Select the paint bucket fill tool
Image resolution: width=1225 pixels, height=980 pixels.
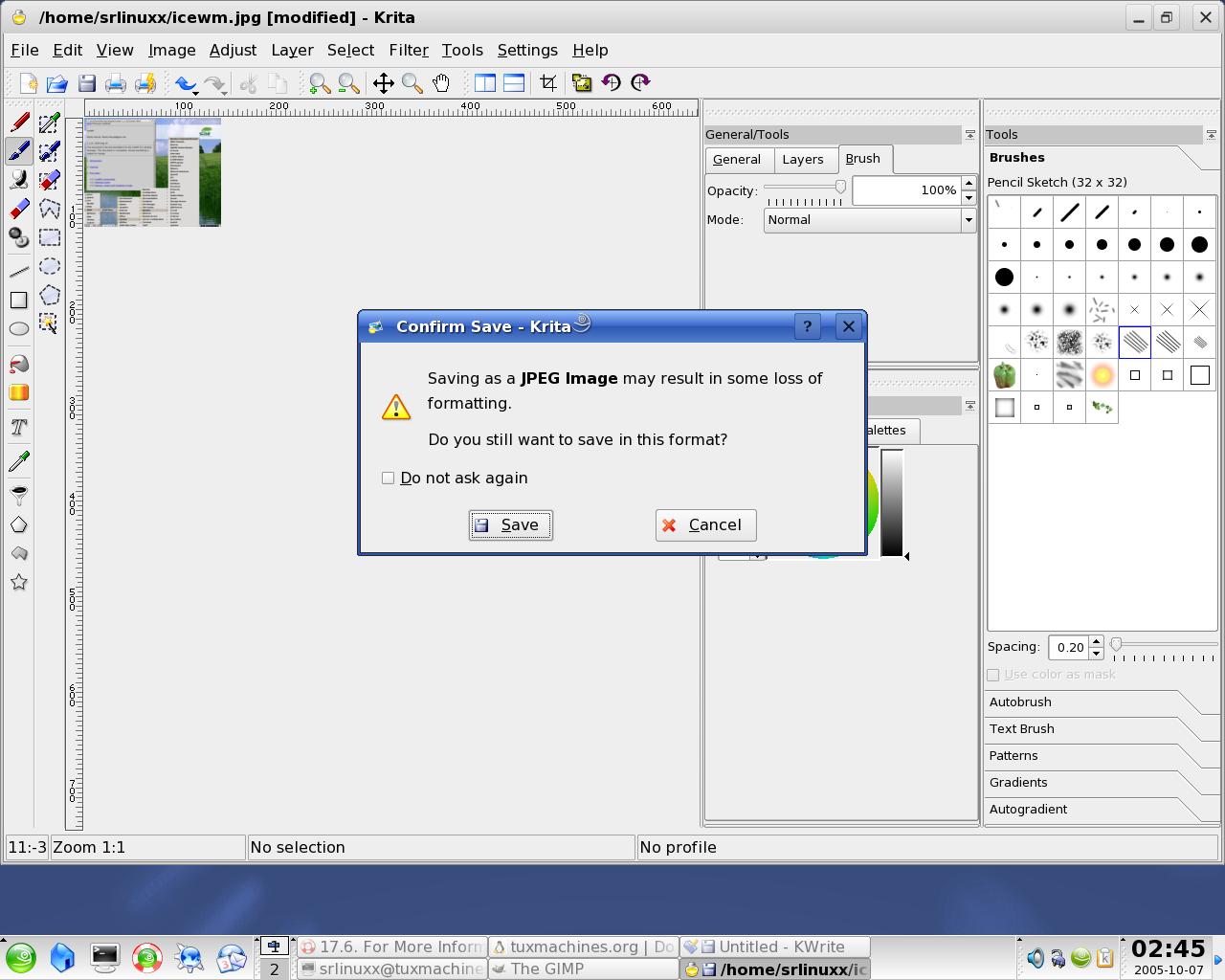click(19, 364)
